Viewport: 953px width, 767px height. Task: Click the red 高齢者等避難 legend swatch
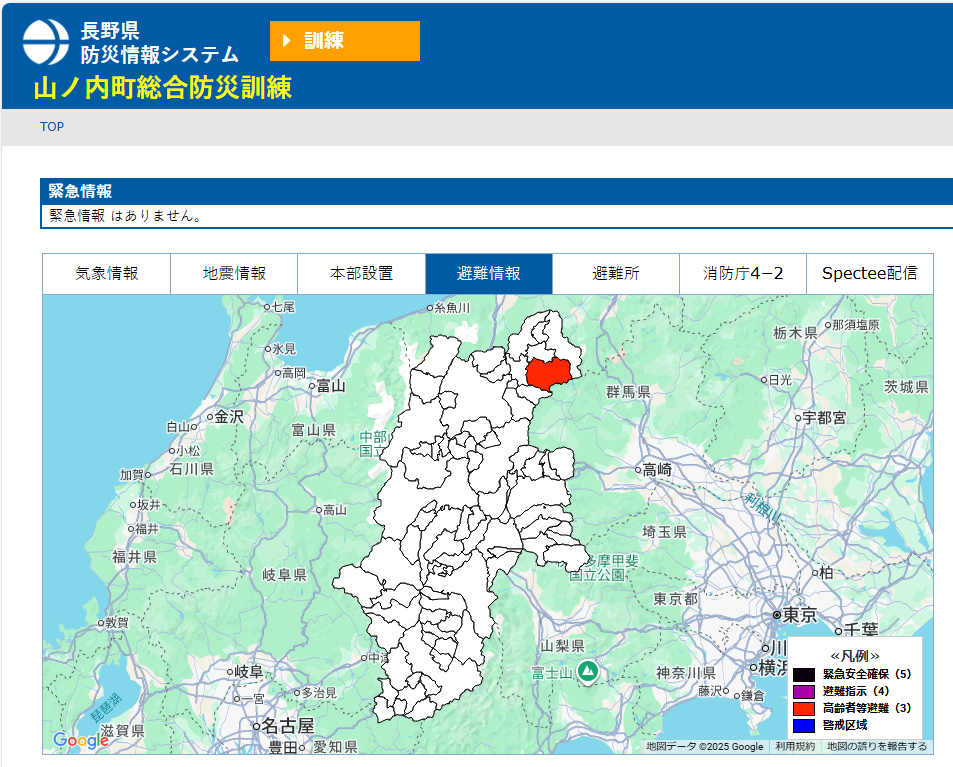804,708
